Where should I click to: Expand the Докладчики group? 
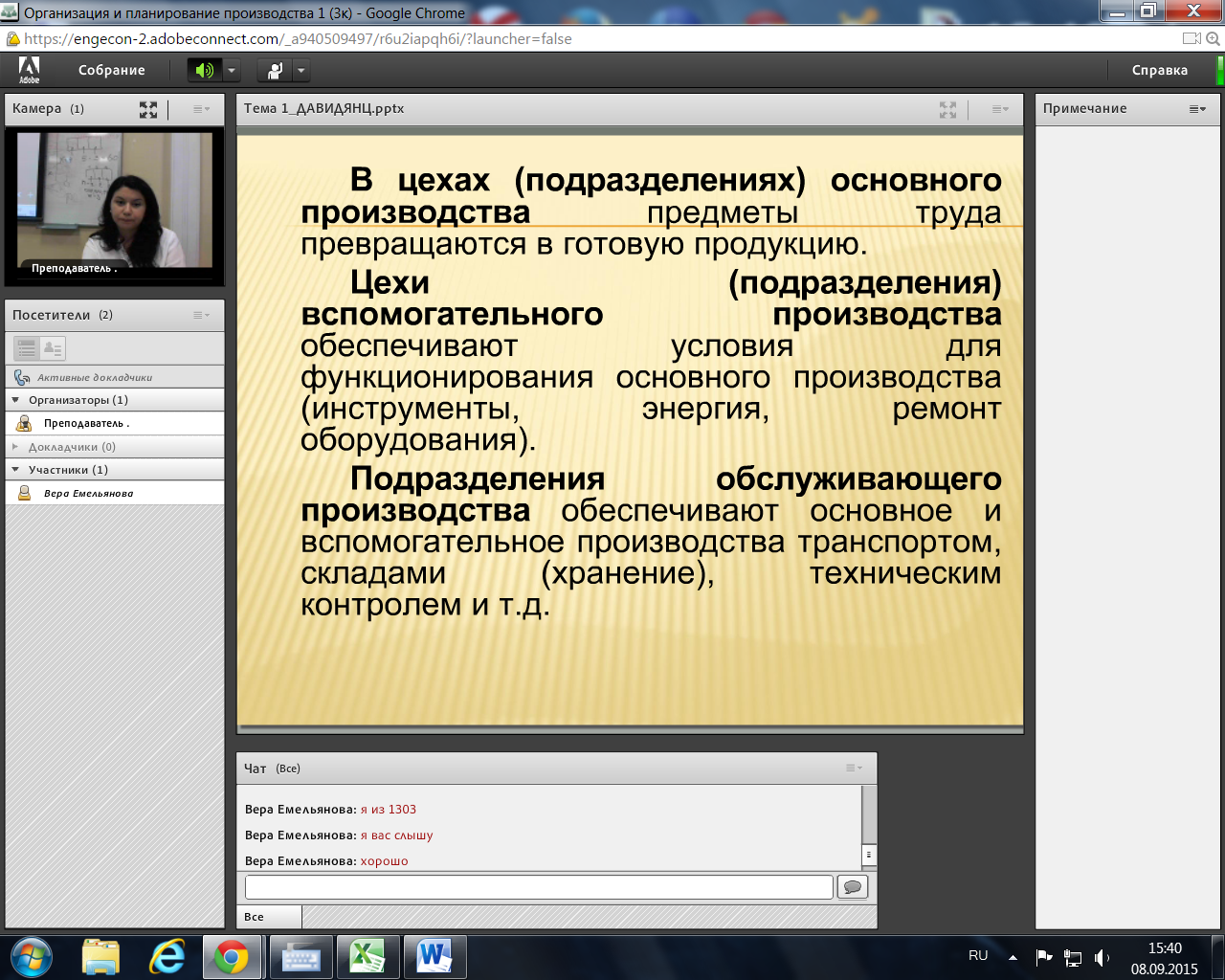[15, 447]
